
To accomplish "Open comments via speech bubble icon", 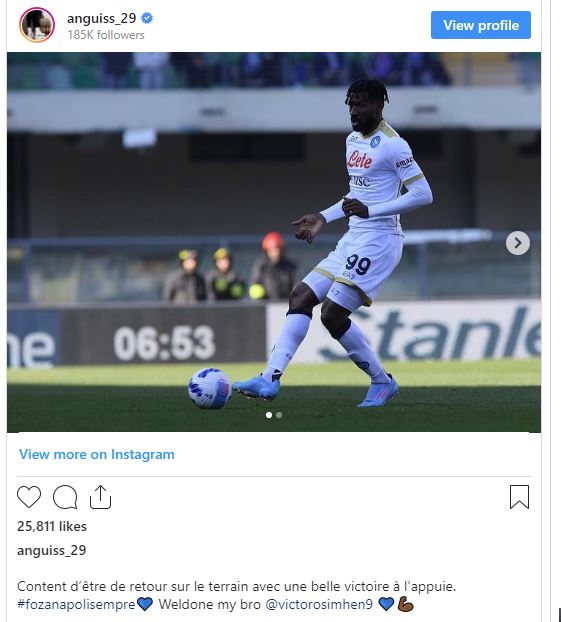I will [x=65, y=497].
